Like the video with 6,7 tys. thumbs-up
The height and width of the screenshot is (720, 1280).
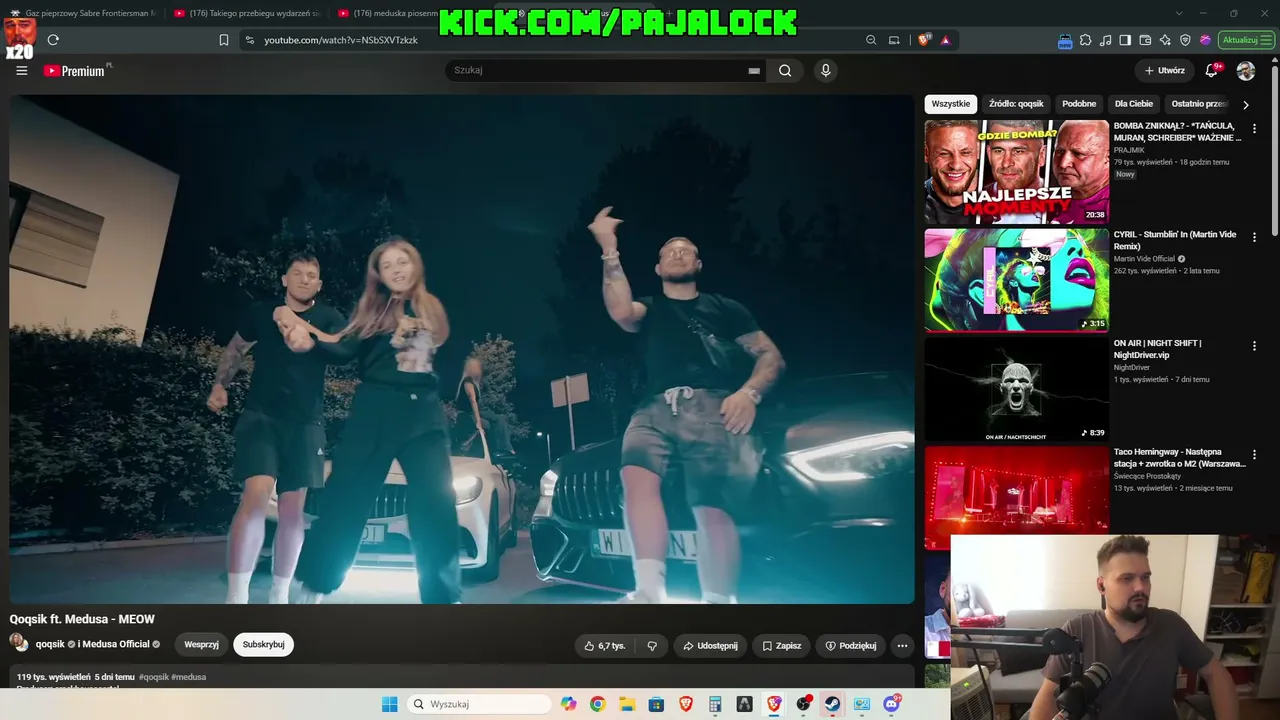pyautogui.click(x=605, y=646)
